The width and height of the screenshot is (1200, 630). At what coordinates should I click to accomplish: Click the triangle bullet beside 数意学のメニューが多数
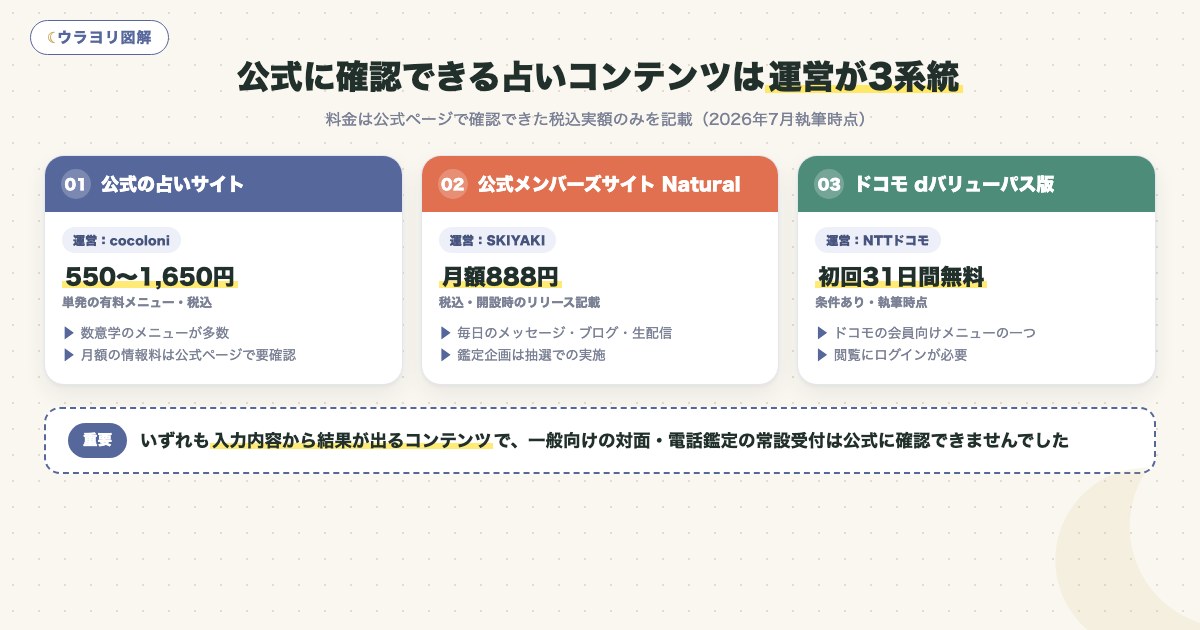click(x=68, y=333)
